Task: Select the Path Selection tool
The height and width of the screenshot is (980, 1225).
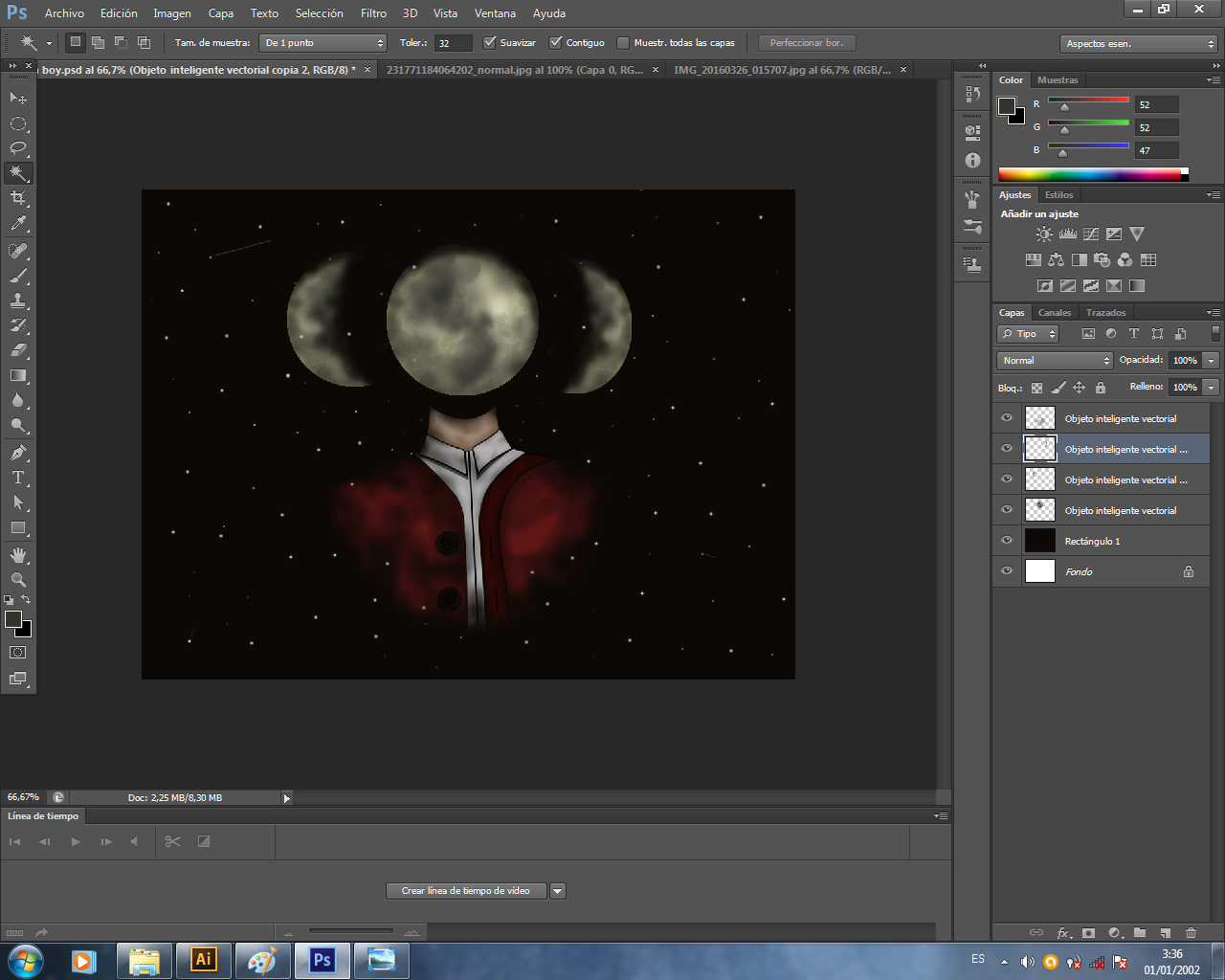Action: pos(18,502)
